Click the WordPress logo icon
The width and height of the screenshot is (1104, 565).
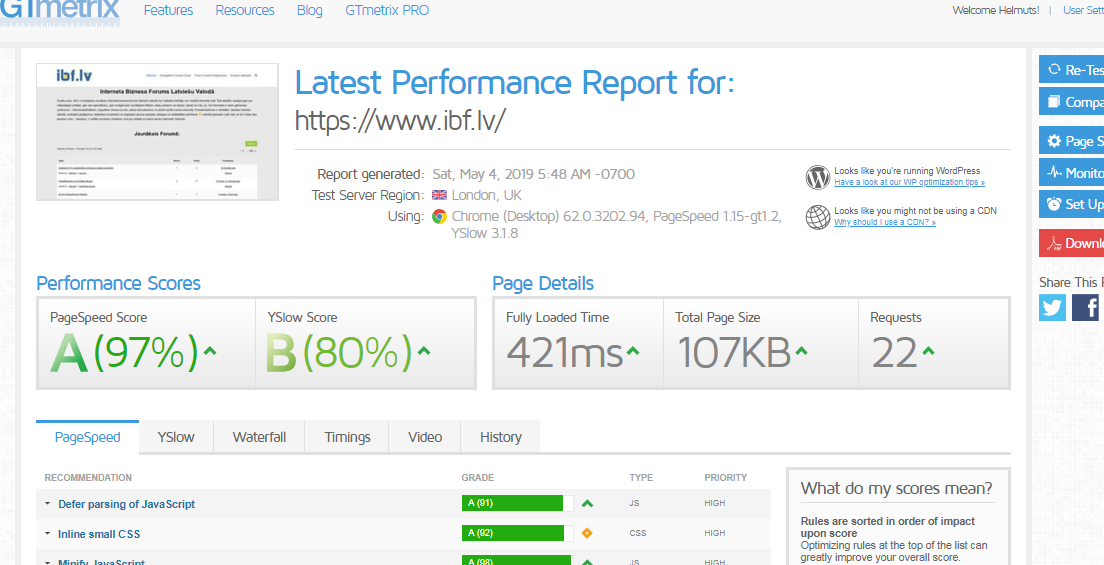tap(818, 177)
